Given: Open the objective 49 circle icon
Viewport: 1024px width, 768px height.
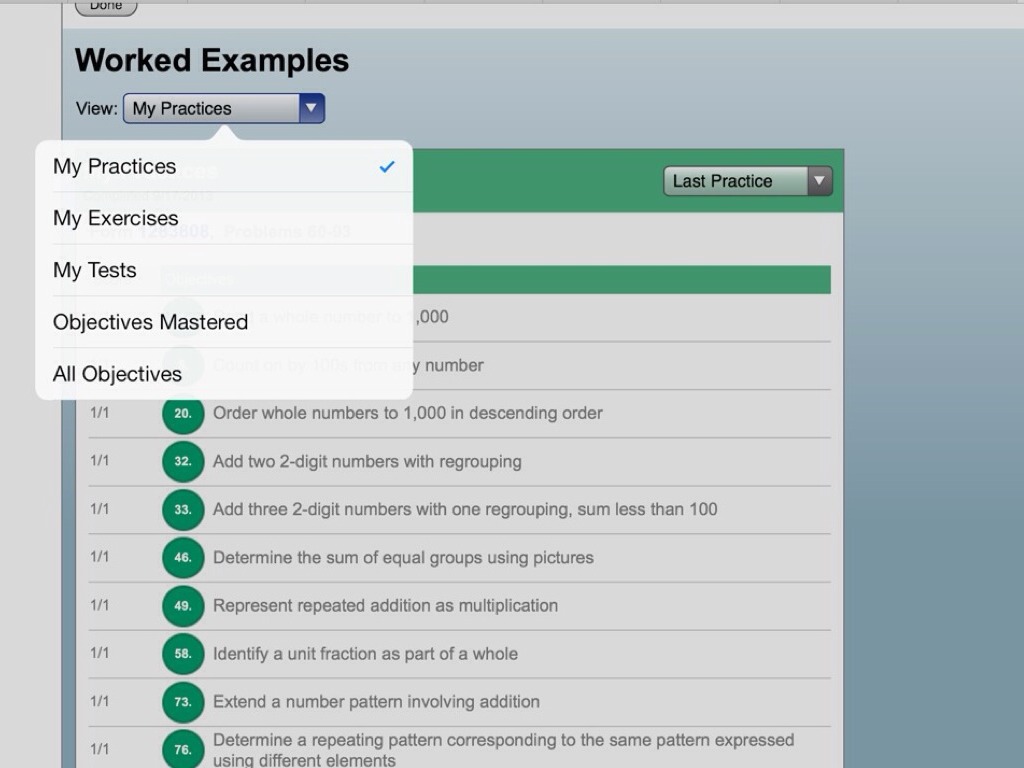Looking at the screenshot, I should pyautogui.click(x=183, y=606).
